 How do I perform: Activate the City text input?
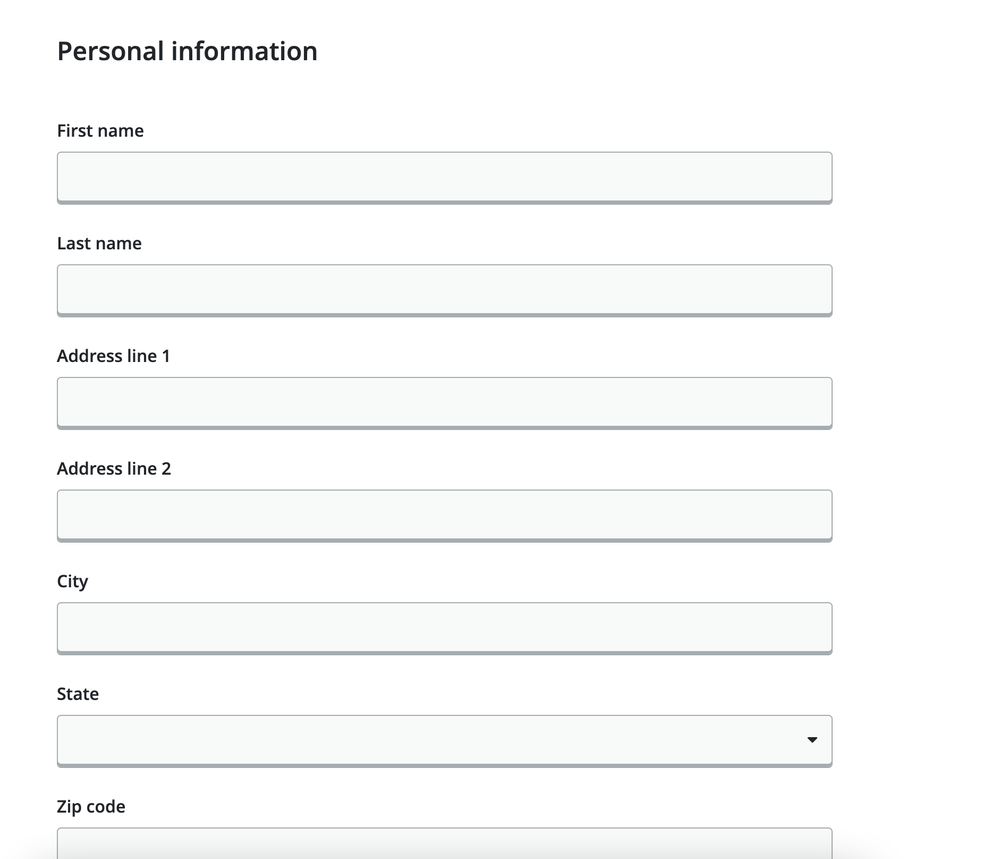444,628
